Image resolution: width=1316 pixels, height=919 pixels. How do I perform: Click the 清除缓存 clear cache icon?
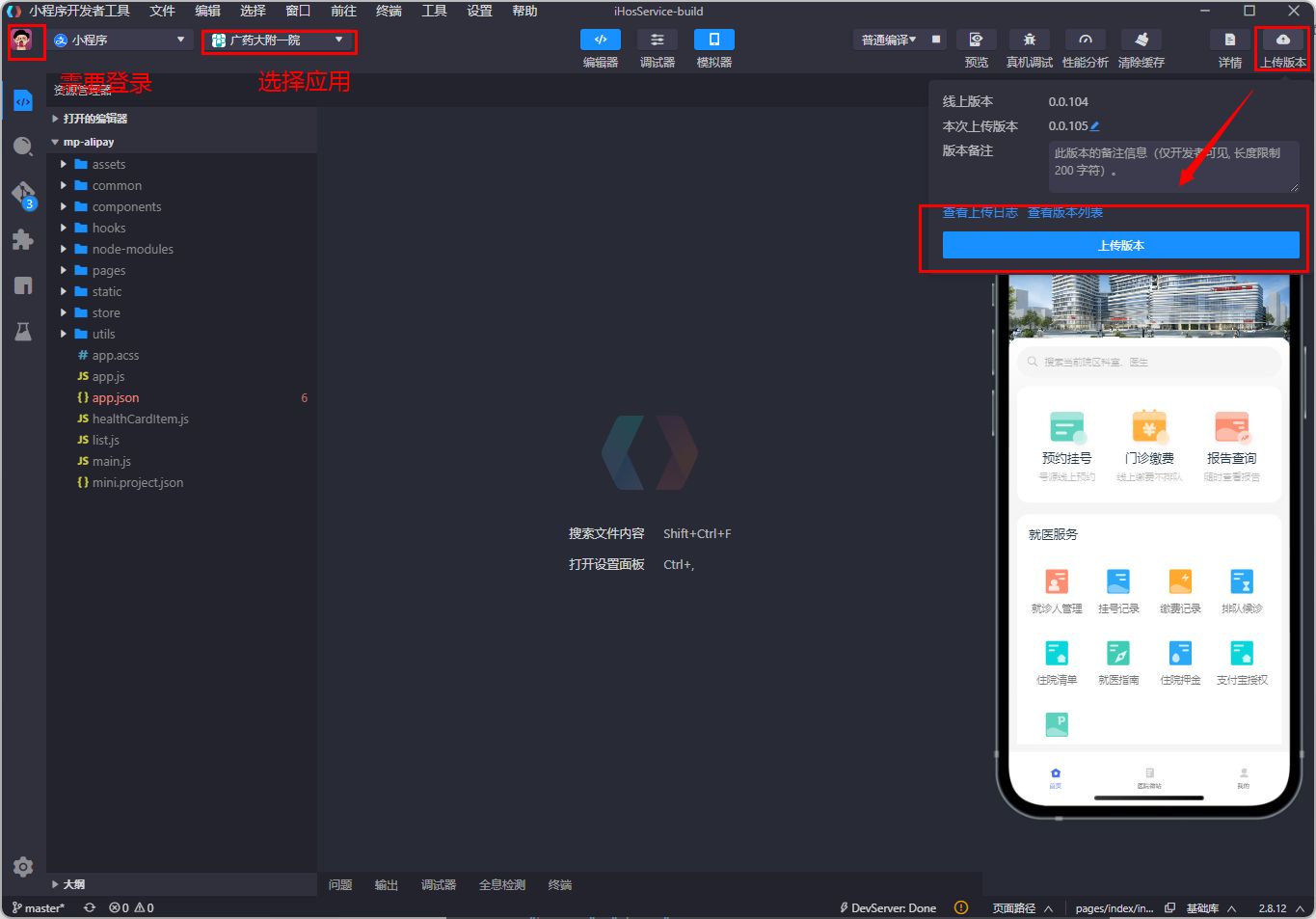pos(1141,40)
